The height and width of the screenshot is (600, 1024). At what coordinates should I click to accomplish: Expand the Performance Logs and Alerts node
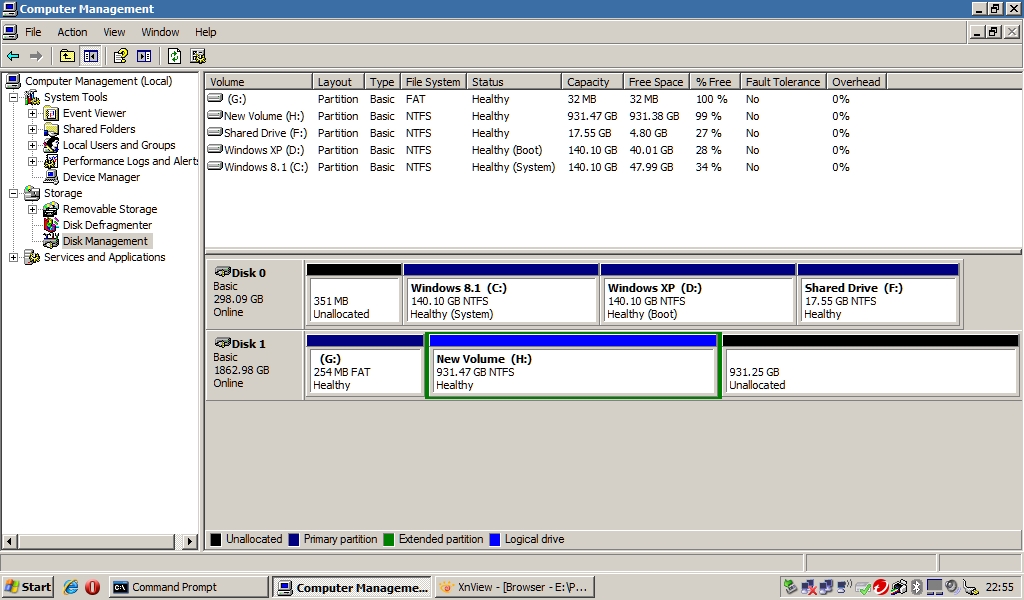32,161
